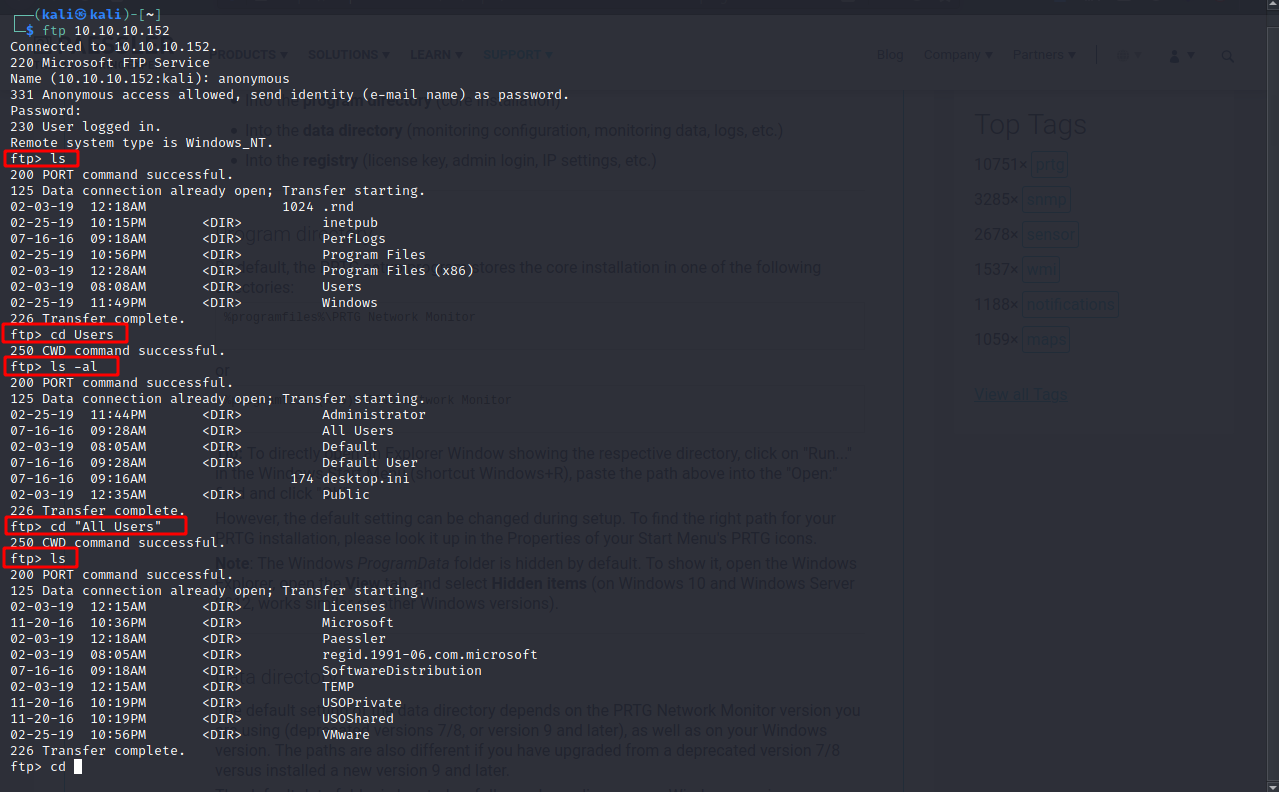Click the 'ftp> cd "All Users"' command line

pyautogui.click(x=86, y=527)
